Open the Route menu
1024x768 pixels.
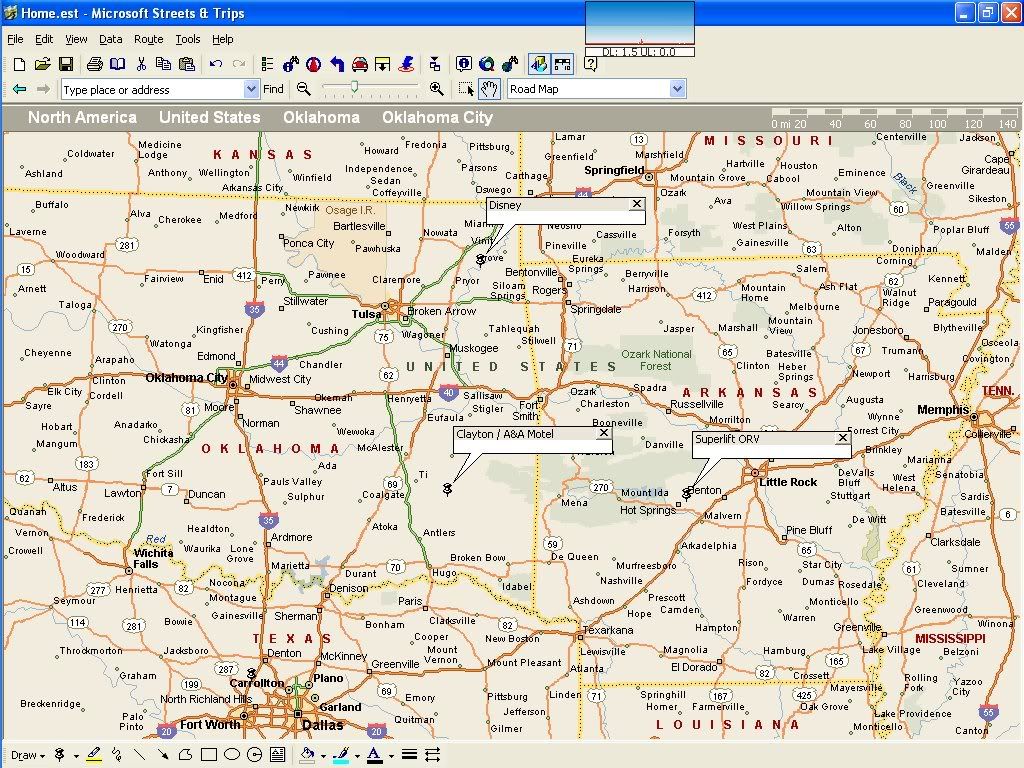(148, 39)
